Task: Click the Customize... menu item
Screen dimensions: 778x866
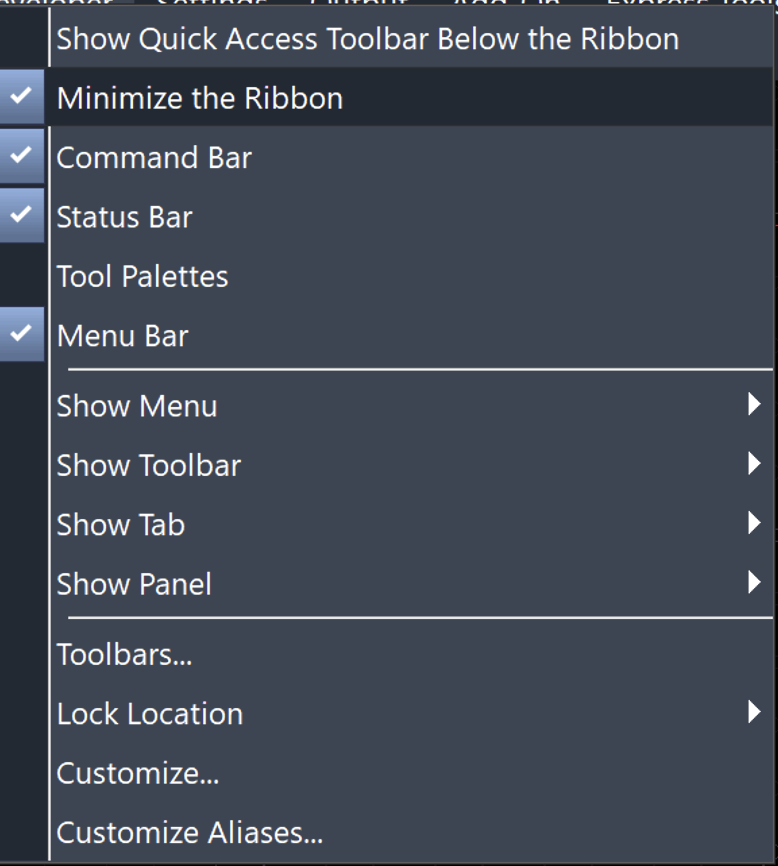Action: pyautogui.click(x=138, y=773)
